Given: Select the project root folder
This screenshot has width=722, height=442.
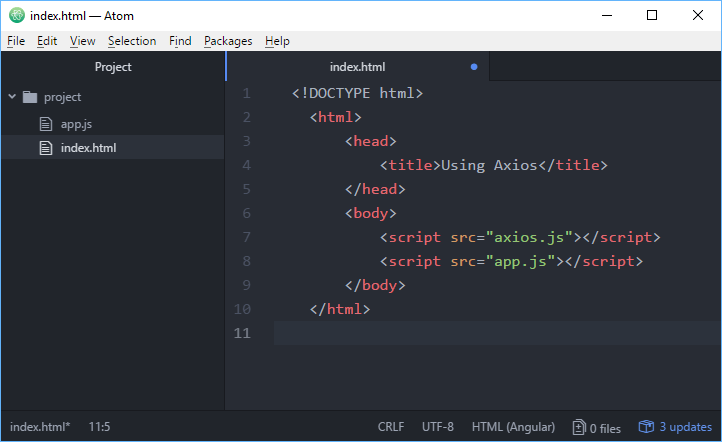Looking at the screenshot, I should click(63, 97).
